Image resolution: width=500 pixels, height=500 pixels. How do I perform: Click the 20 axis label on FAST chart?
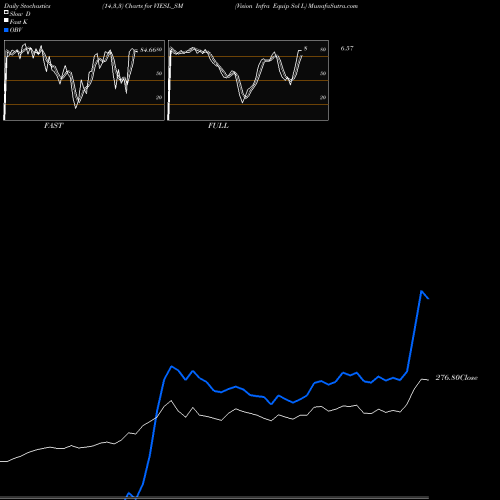coord(159,97)
